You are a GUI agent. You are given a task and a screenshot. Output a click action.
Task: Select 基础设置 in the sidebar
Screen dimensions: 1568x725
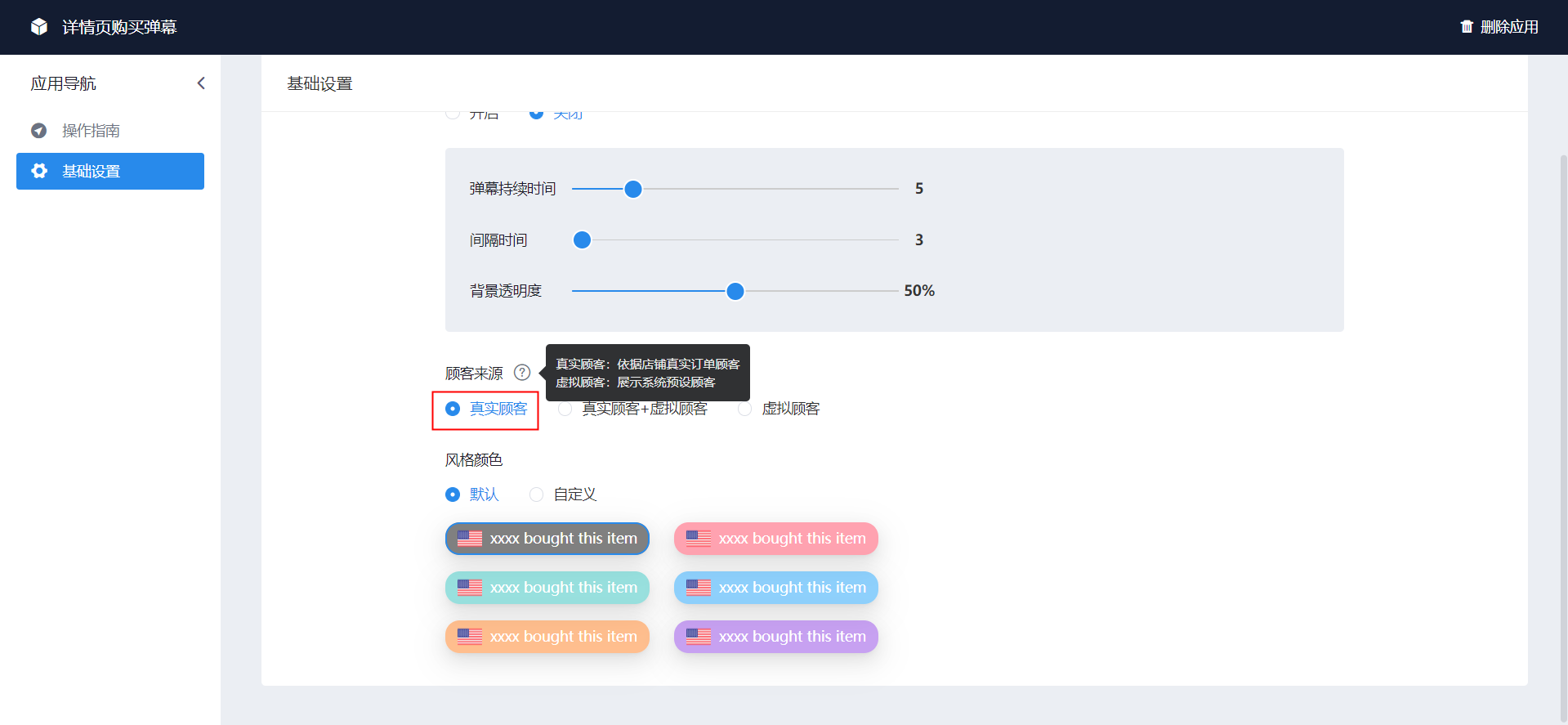(110, 171)
